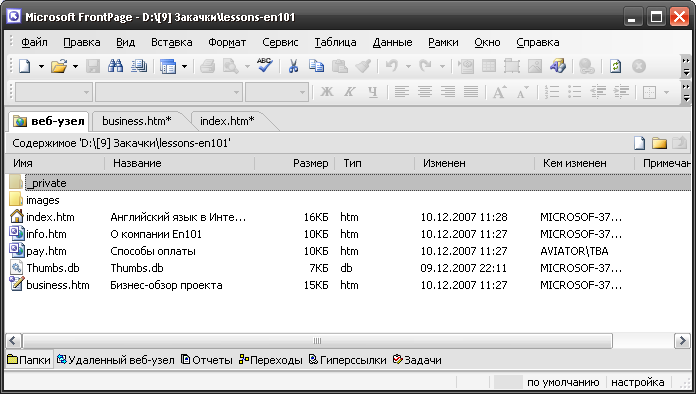The height and width of the screenshot is (394, 696).
Task: Click the Increase font size icon
Action: [499, 92]
